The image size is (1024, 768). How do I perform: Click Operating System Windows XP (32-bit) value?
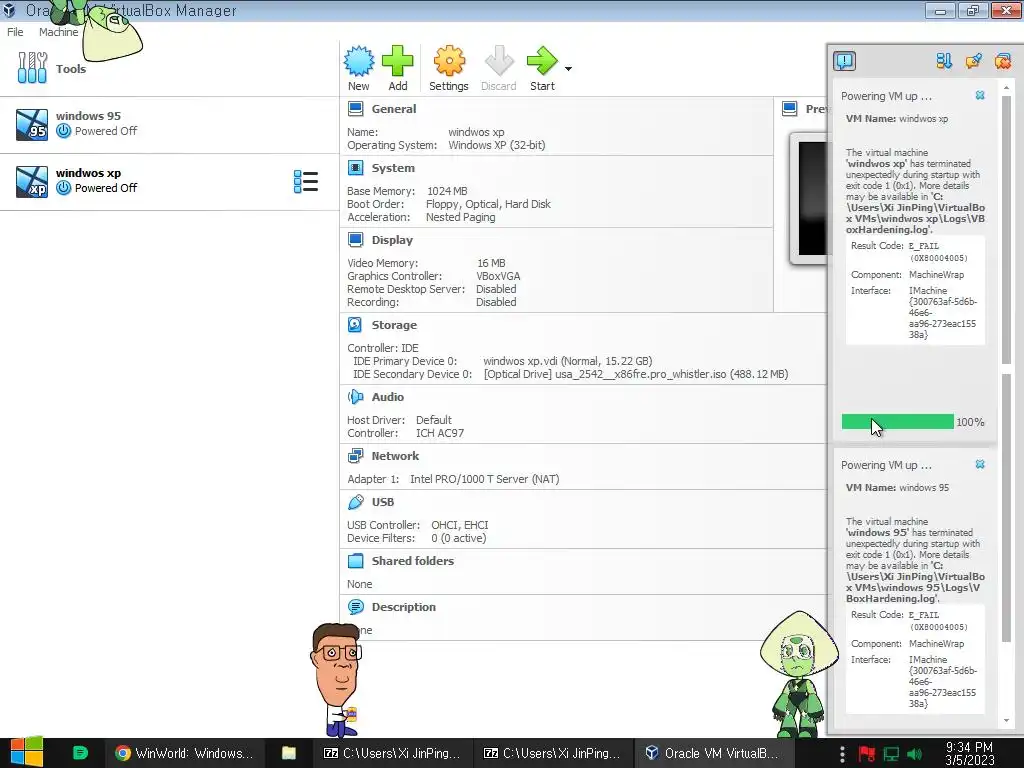[x=496, y=145]
